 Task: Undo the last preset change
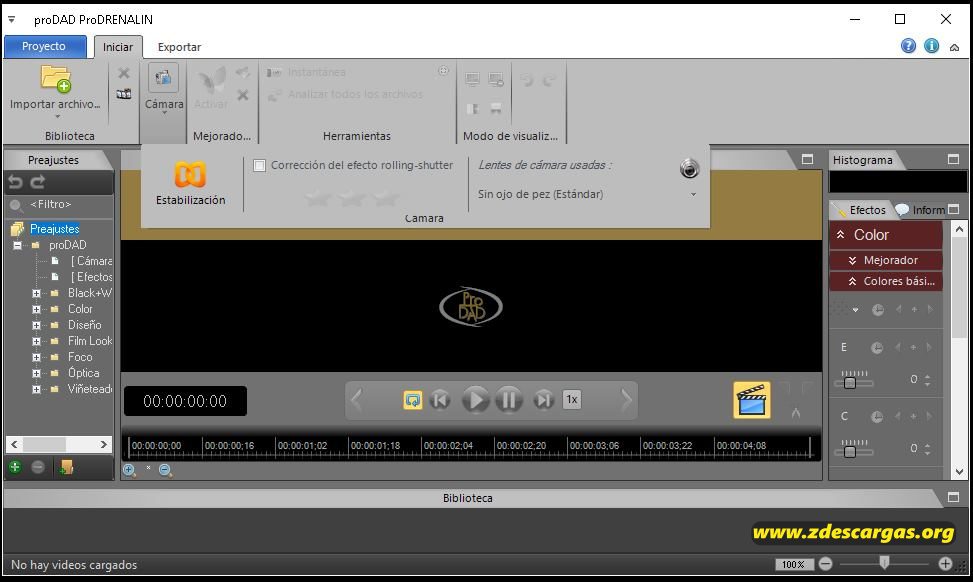(x=16, y=182)
